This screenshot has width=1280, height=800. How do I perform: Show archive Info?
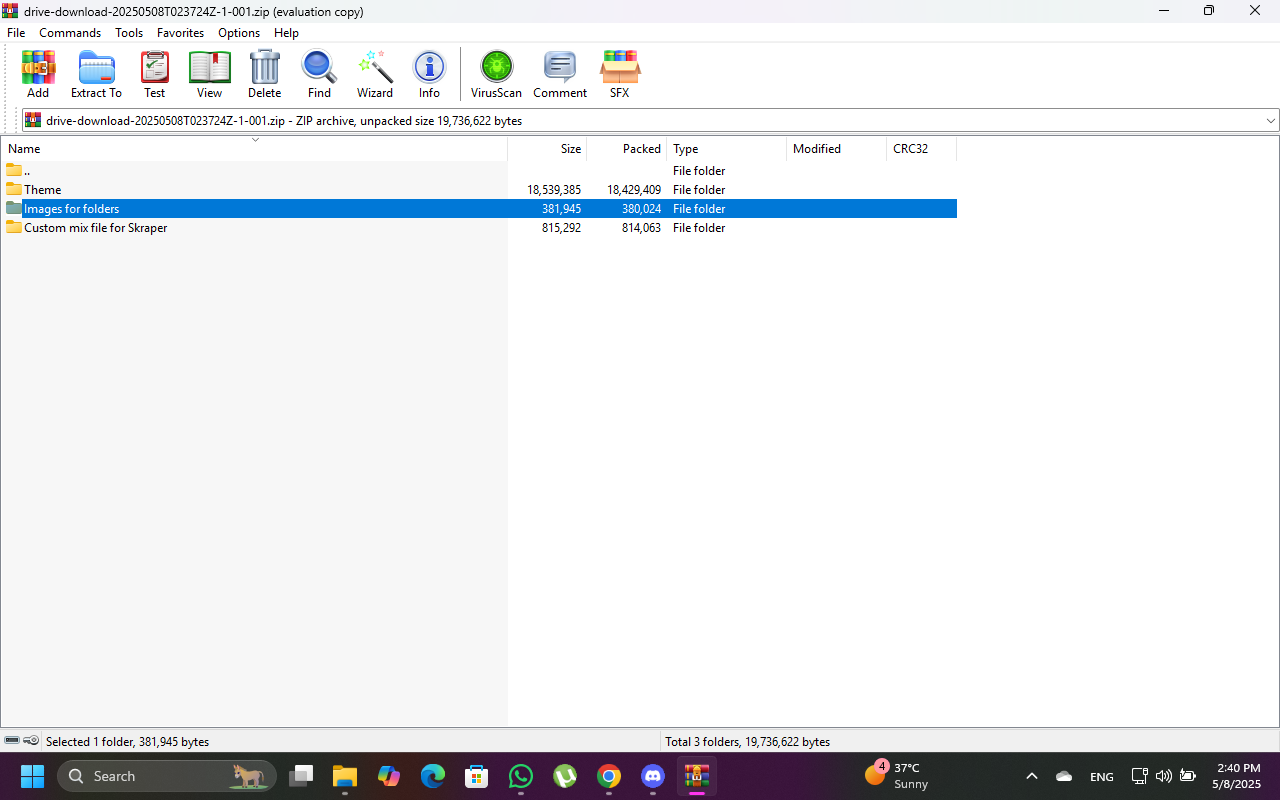tap(429, 75)
